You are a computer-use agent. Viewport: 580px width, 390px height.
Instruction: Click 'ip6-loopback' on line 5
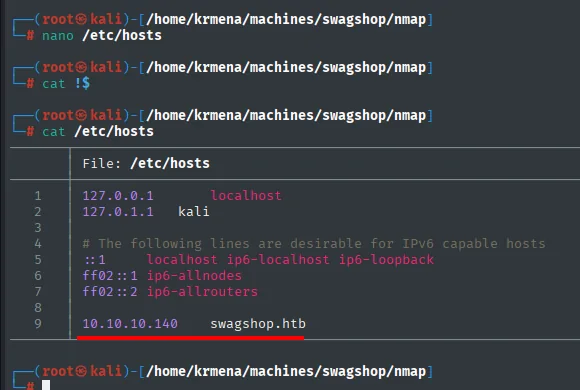tap(387, 260)
